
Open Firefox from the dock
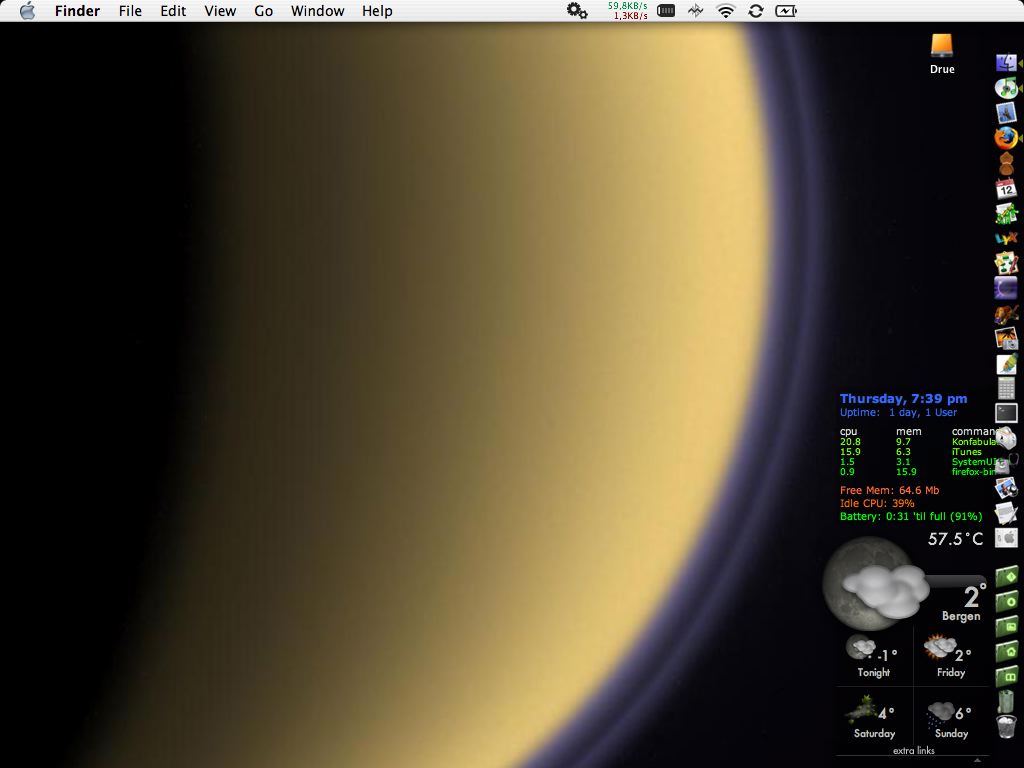pos(1006,138)
